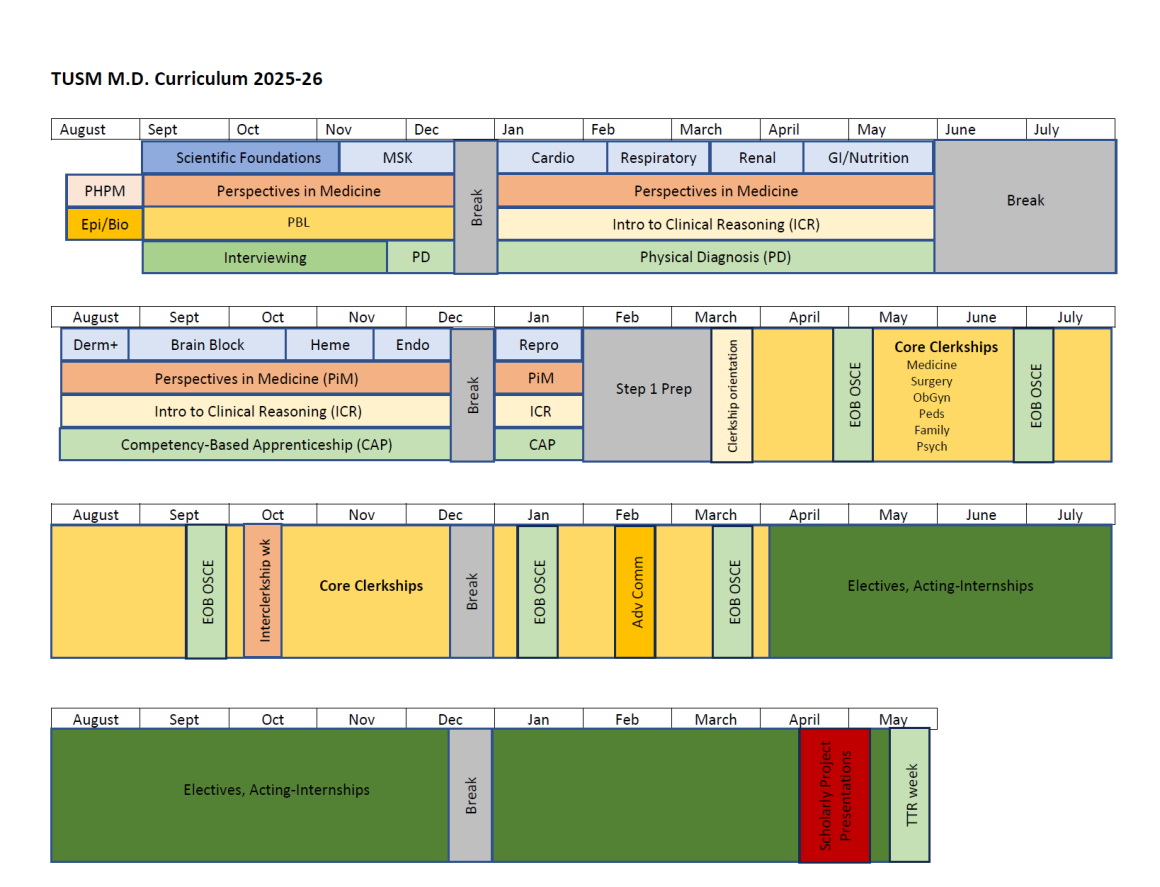Click the 'Adv Comm' block
The width and height of the screenshot is (1160, 887).
point(635,592)
